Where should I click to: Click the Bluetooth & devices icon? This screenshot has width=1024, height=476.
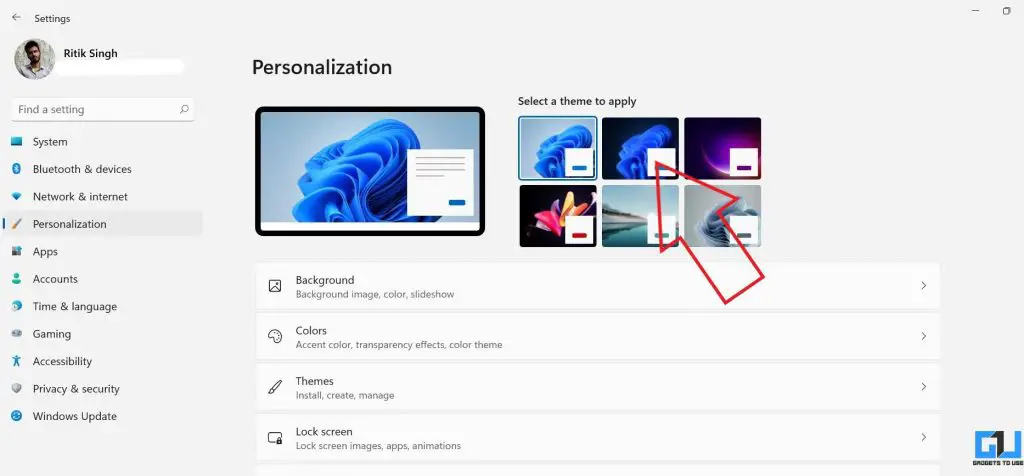pos(16,169)
